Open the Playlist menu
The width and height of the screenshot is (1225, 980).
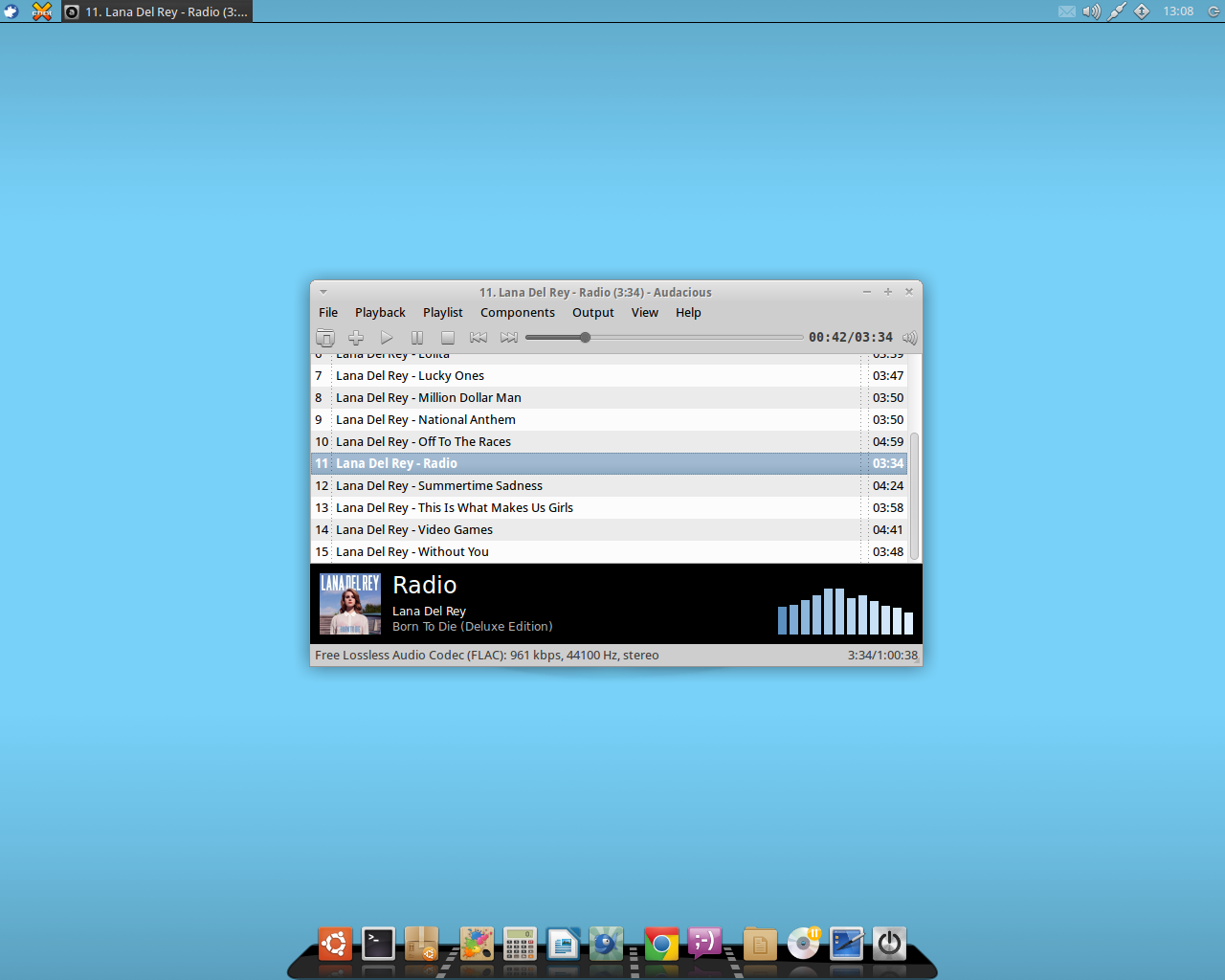(443, 312)
